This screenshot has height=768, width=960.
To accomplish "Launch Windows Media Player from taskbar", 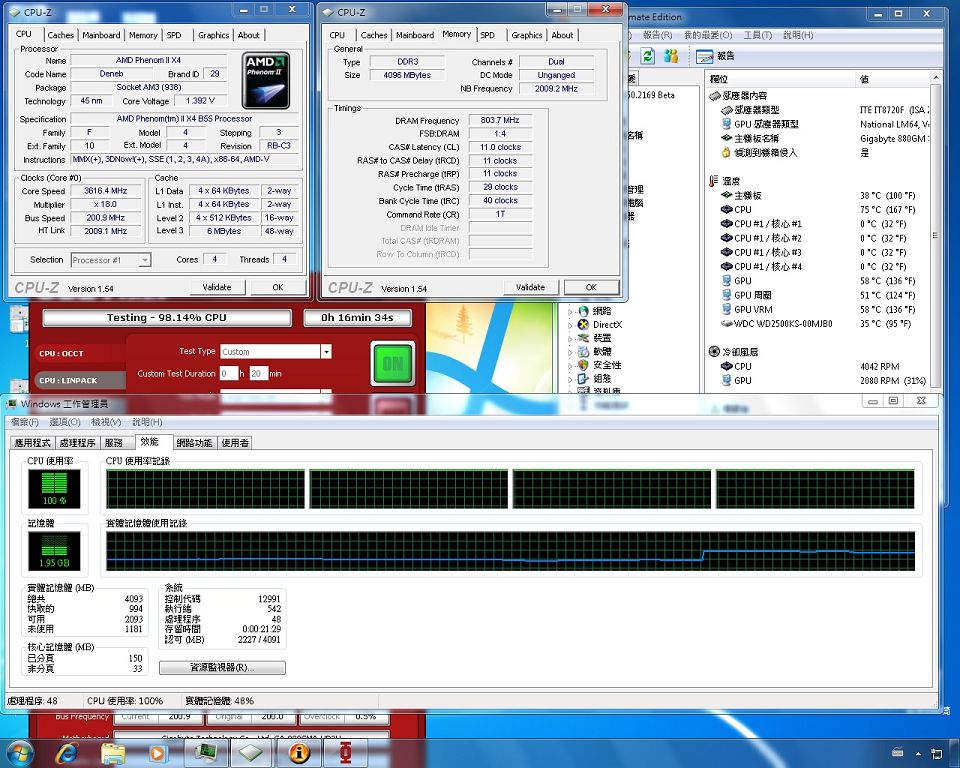I will pos(157,753).
